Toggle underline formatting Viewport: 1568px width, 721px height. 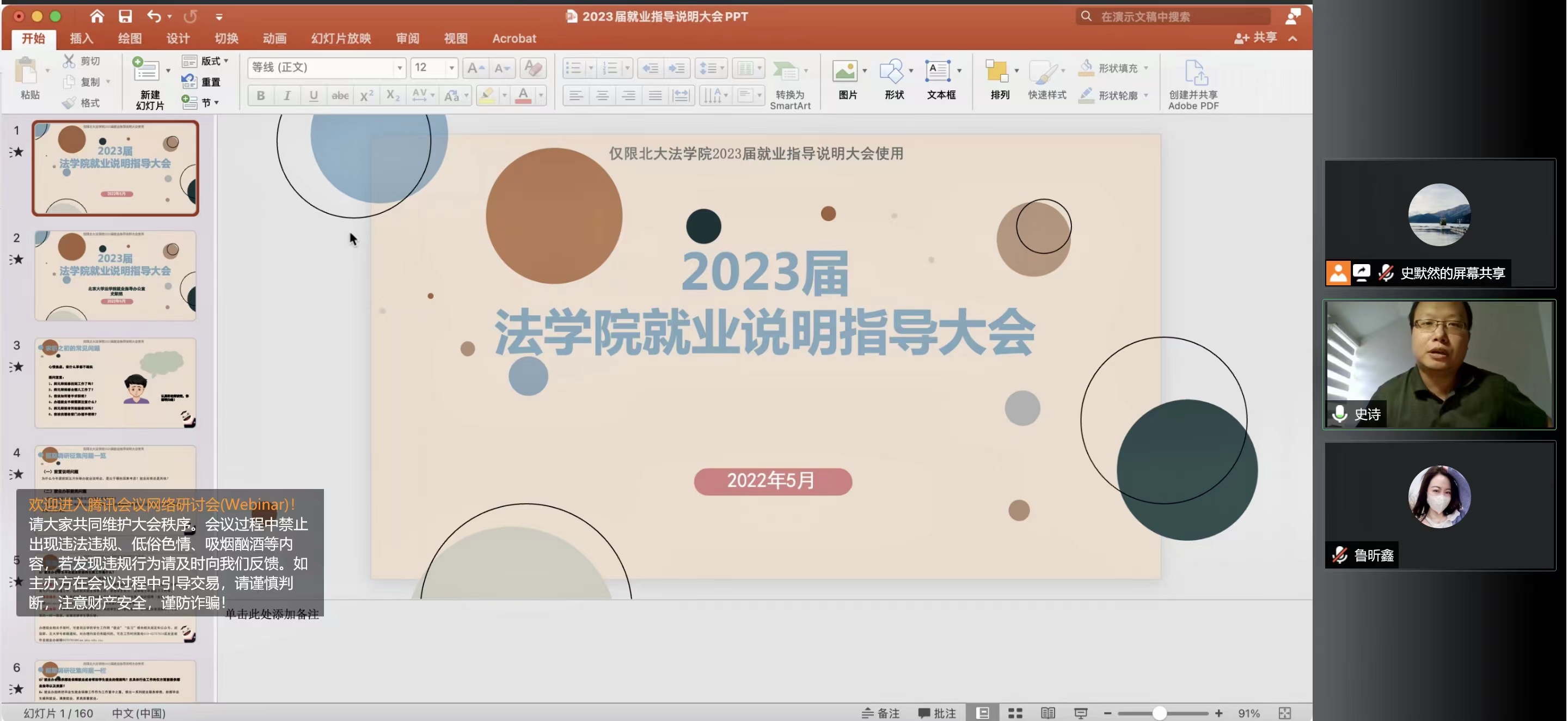(313, 96)
